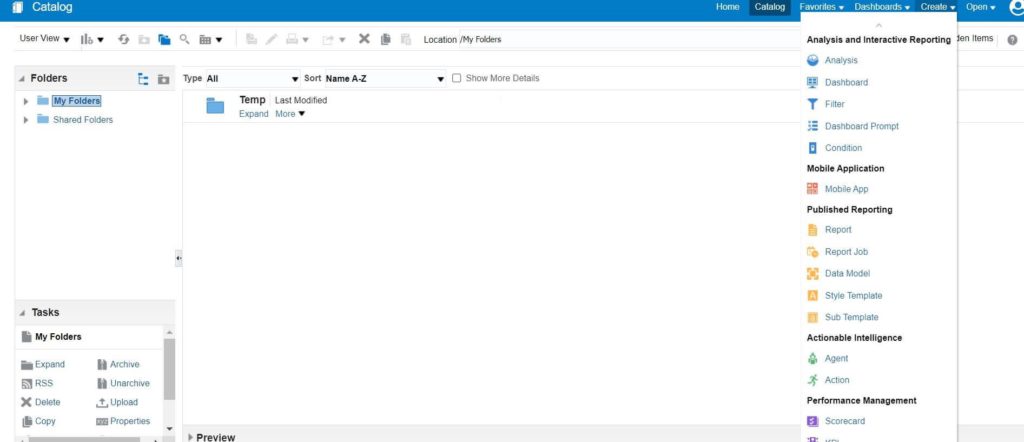Click the Paste icon in toolbar
The width and height of the screenshot is (1024, 442).
pos(406,39)
